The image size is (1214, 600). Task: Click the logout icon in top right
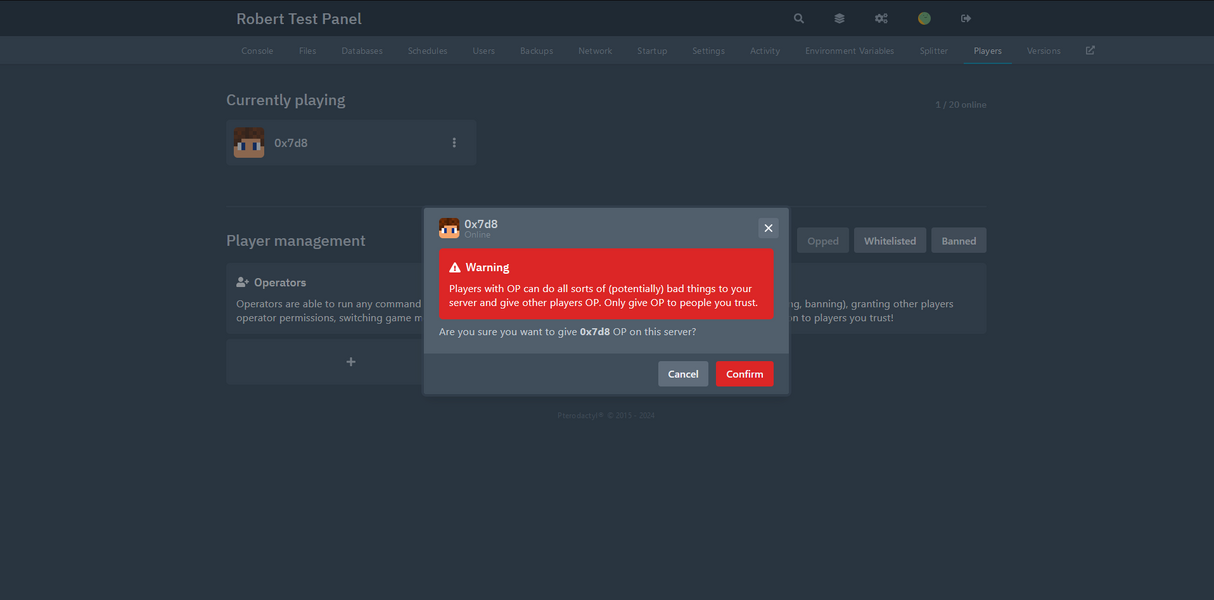[x=964, y=18]
